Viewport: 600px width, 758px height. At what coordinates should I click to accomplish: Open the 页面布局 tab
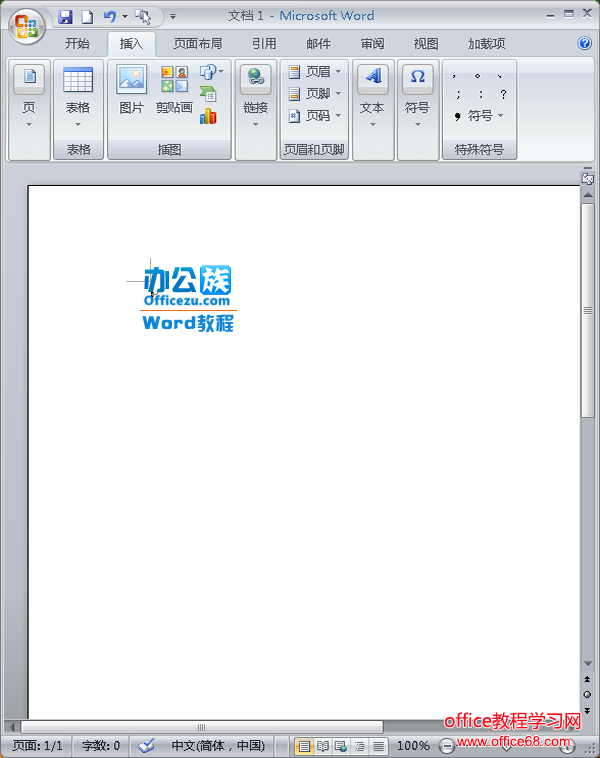tap(198, 44)
